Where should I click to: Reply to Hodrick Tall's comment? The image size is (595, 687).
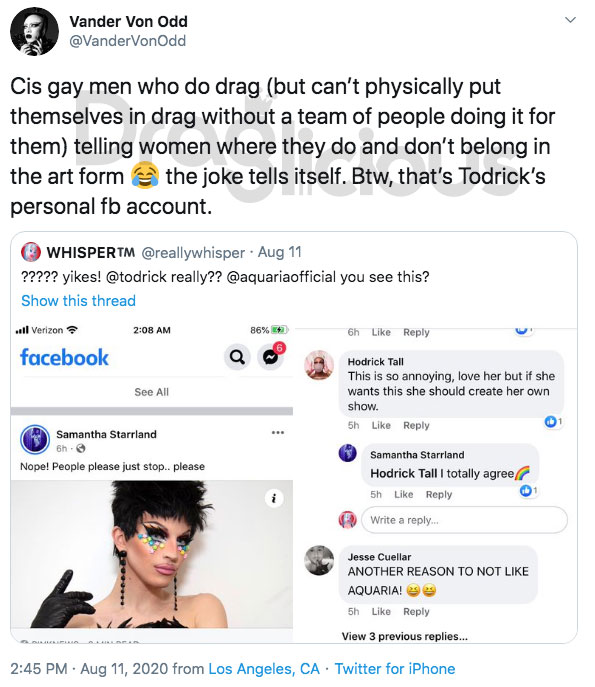click(x=416, y=425)
